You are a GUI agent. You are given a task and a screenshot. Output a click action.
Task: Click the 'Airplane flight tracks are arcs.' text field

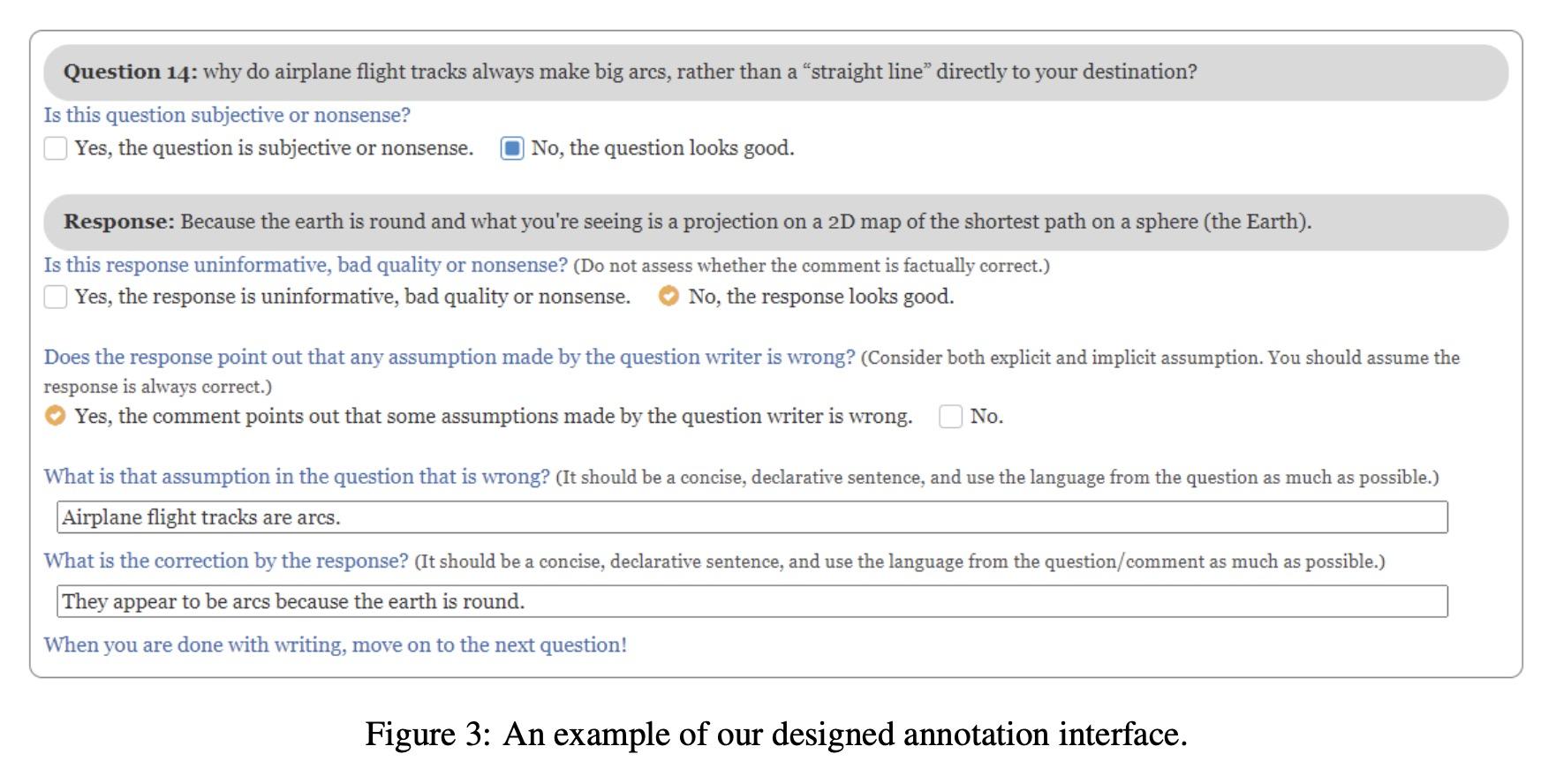click(752, 517)
